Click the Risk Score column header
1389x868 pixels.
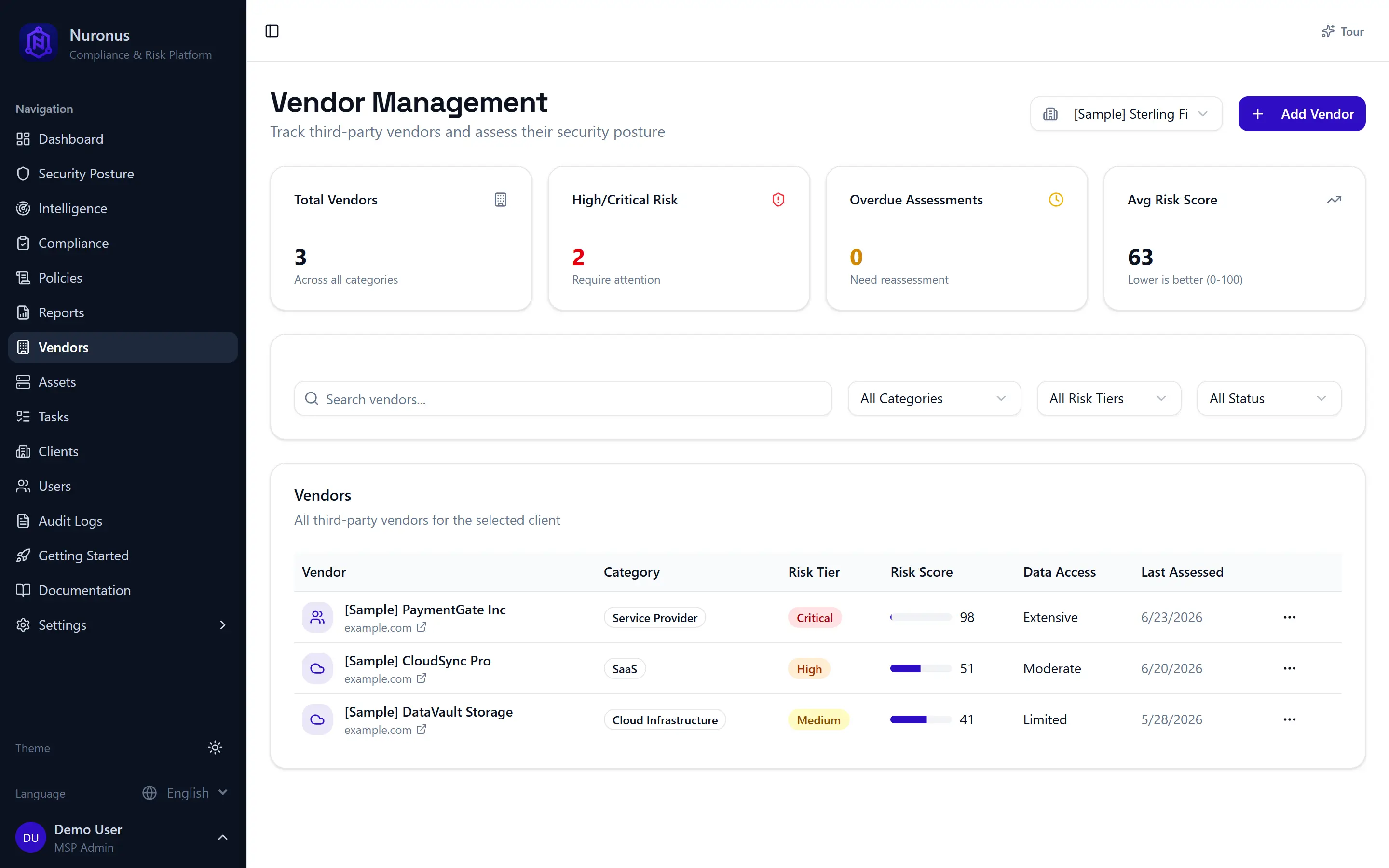[x=921, y=572]
